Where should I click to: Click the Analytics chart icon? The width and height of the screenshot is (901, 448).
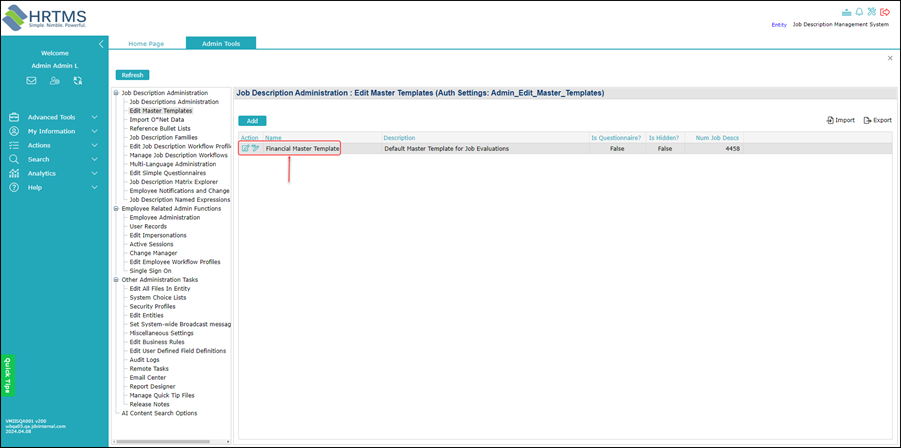[x=14, y=173]
